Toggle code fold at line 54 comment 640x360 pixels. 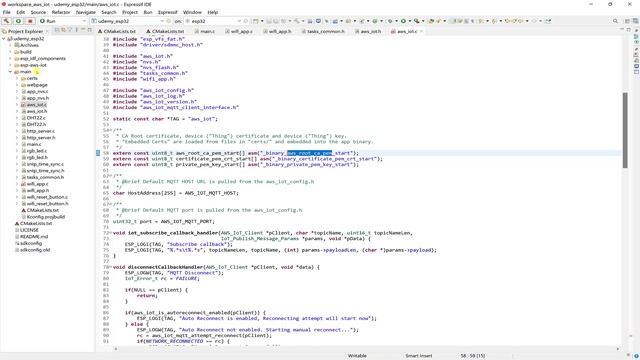click(111, 130)
